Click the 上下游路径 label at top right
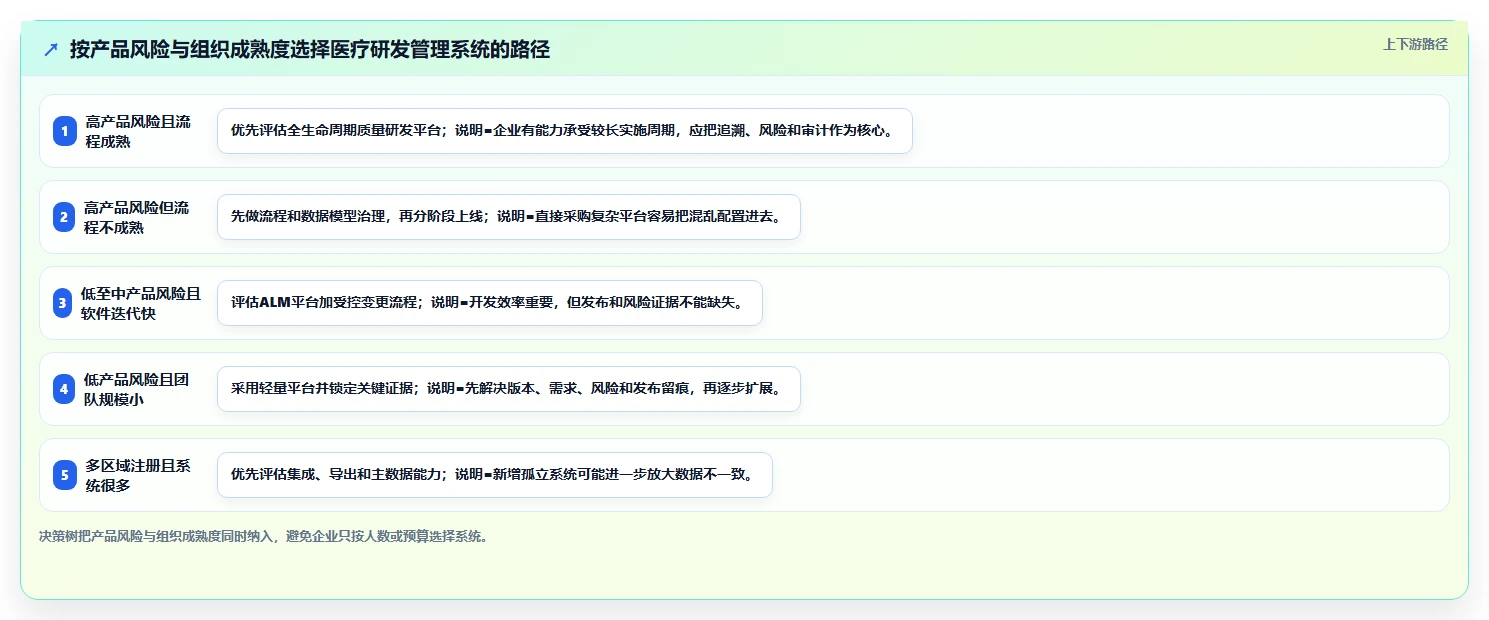 pyautogui.click(x=1415, y=44)
